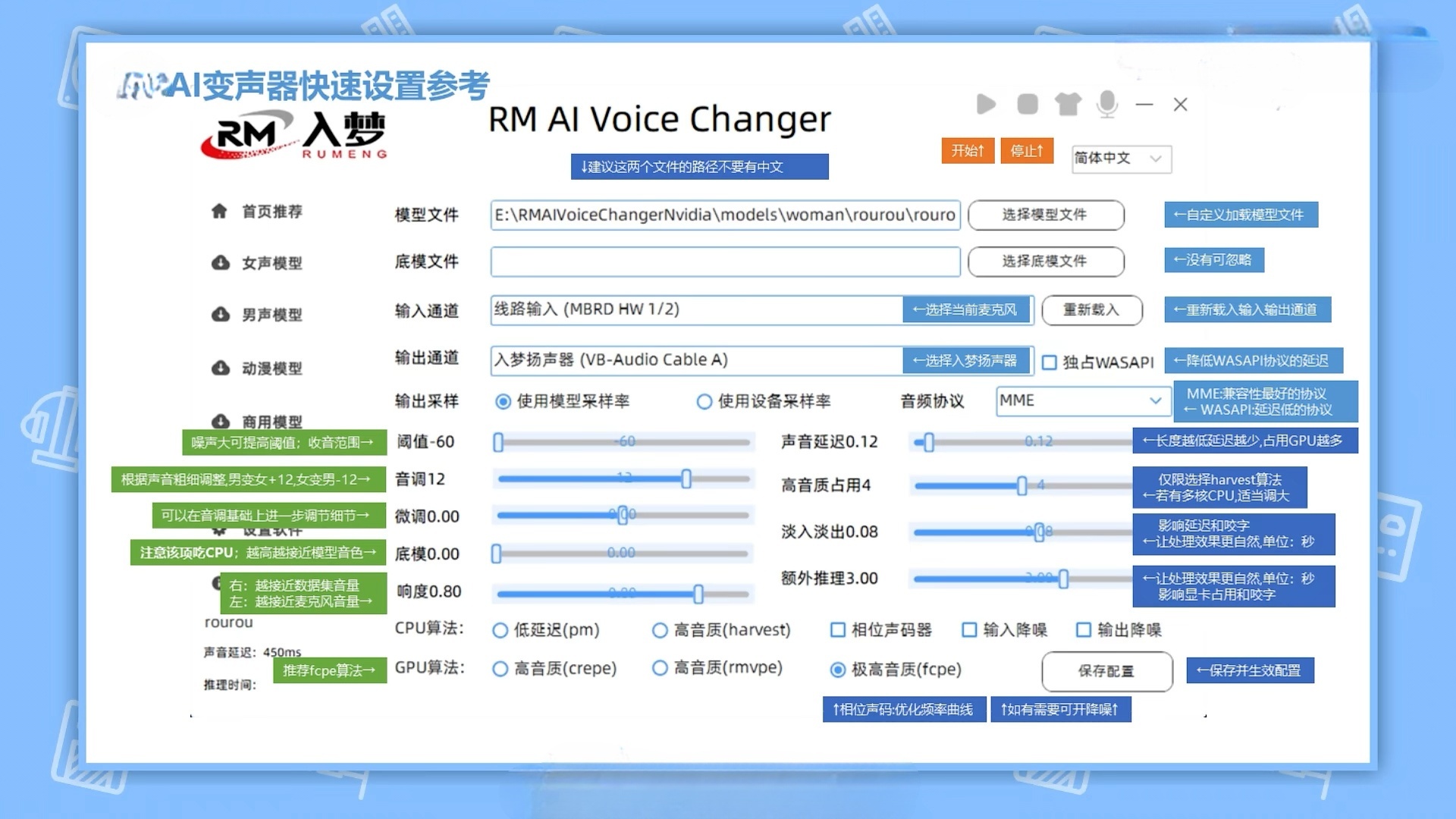Image resolution: width=1456 pixels, height=819 pixels.
Task: Click the orange 开始 button
Action: [x=968, y=151]
